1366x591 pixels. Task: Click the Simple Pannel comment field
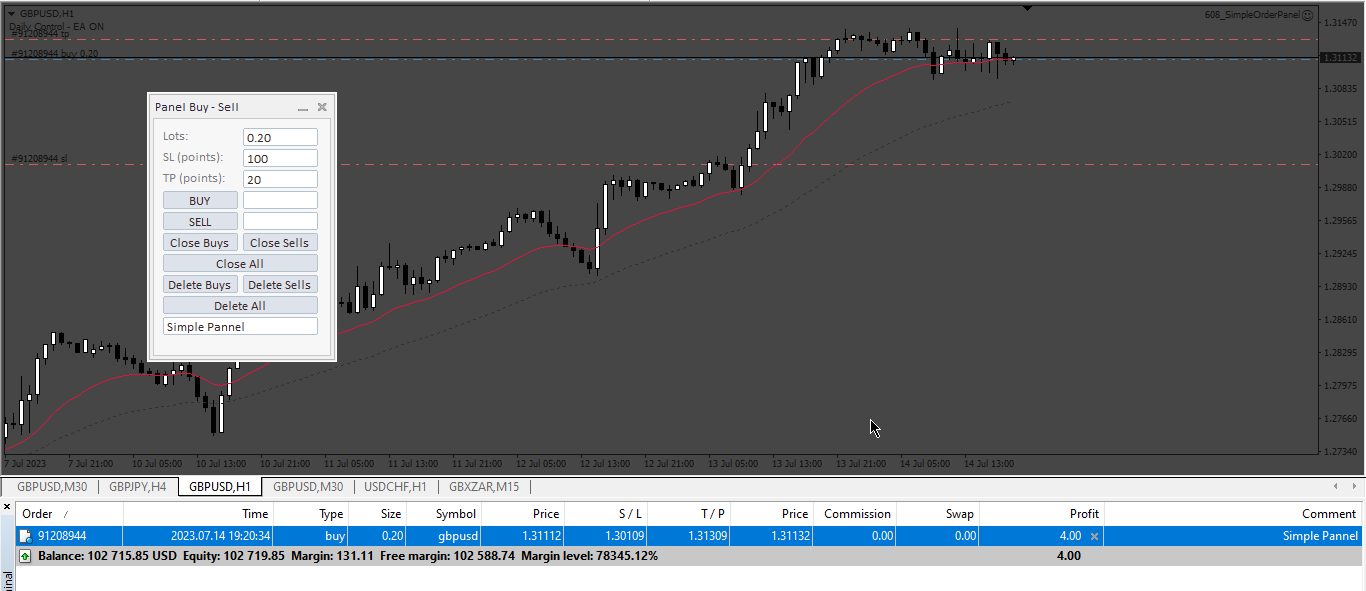pyautogui.click(x=240, y=326)
